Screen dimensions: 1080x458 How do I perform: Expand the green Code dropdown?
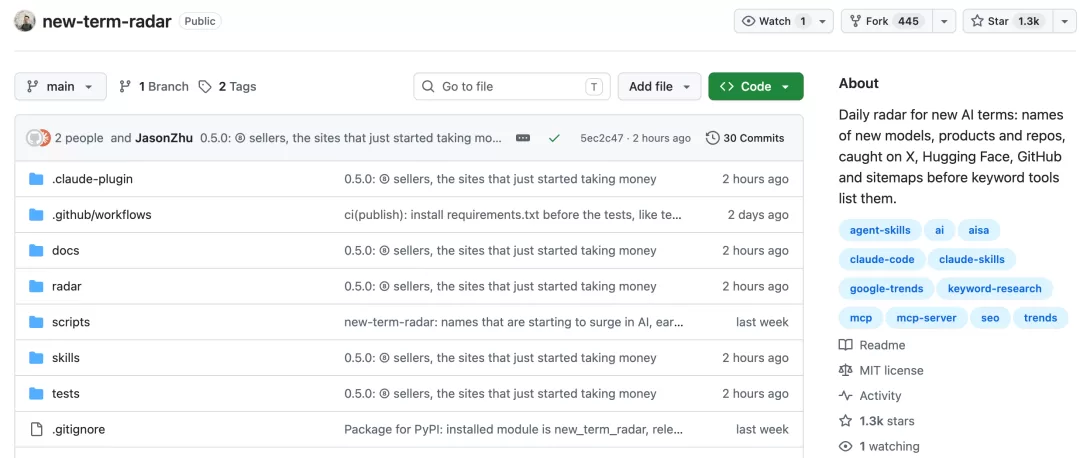[756, 87]
